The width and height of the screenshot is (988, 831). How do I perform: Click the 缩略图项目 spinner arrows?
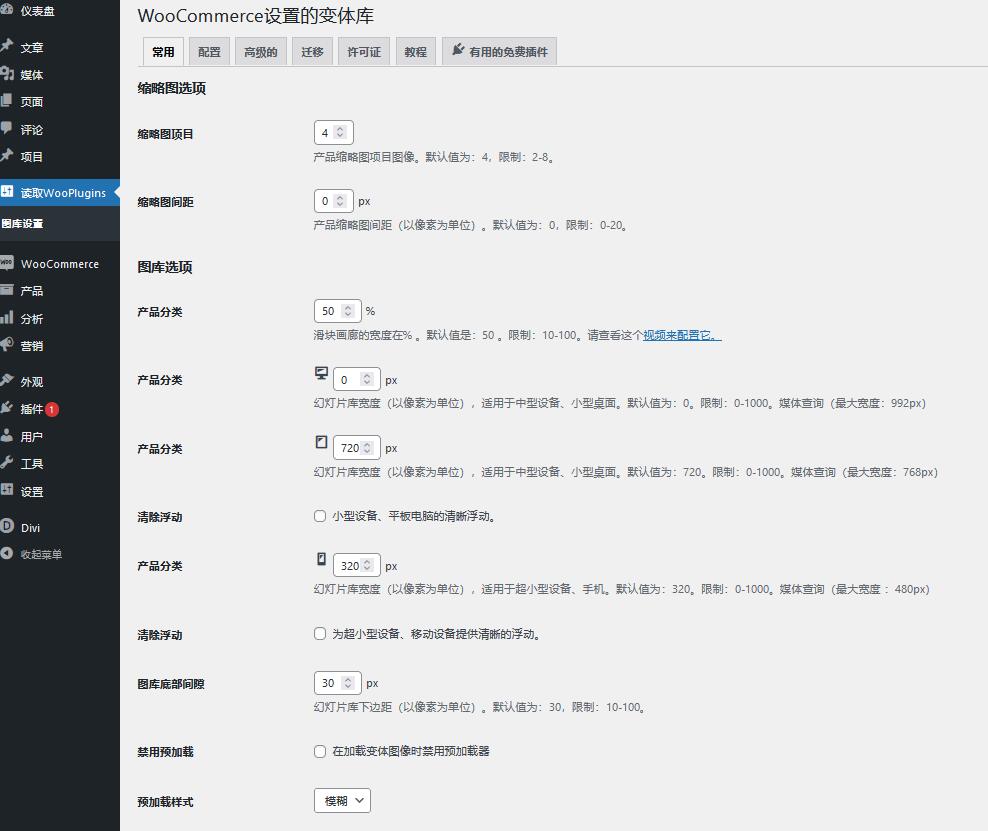tap(340, 132)
